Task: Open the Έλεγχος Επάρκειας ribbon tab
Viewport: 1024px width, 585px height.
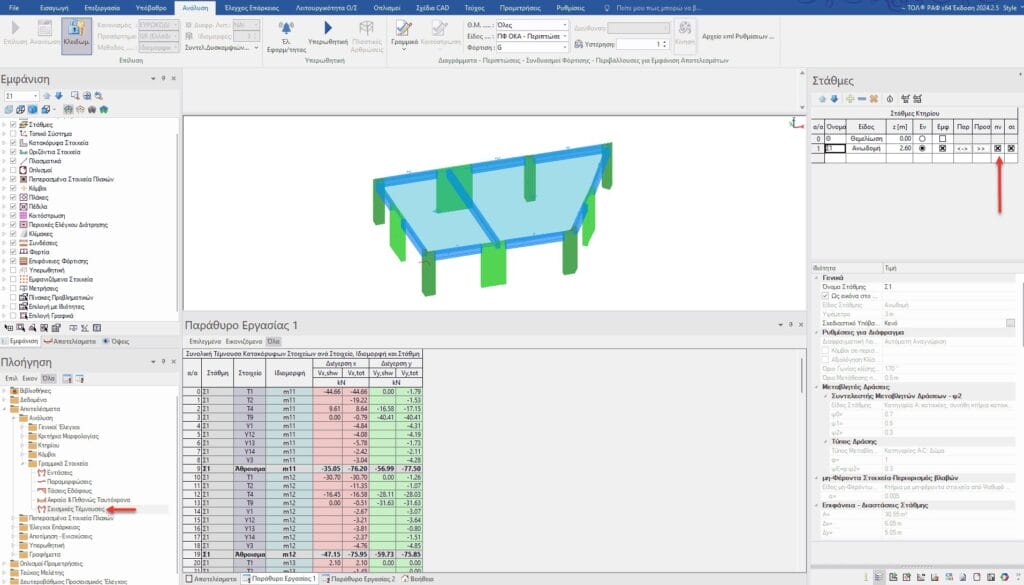Action: (x=251, y=7)
